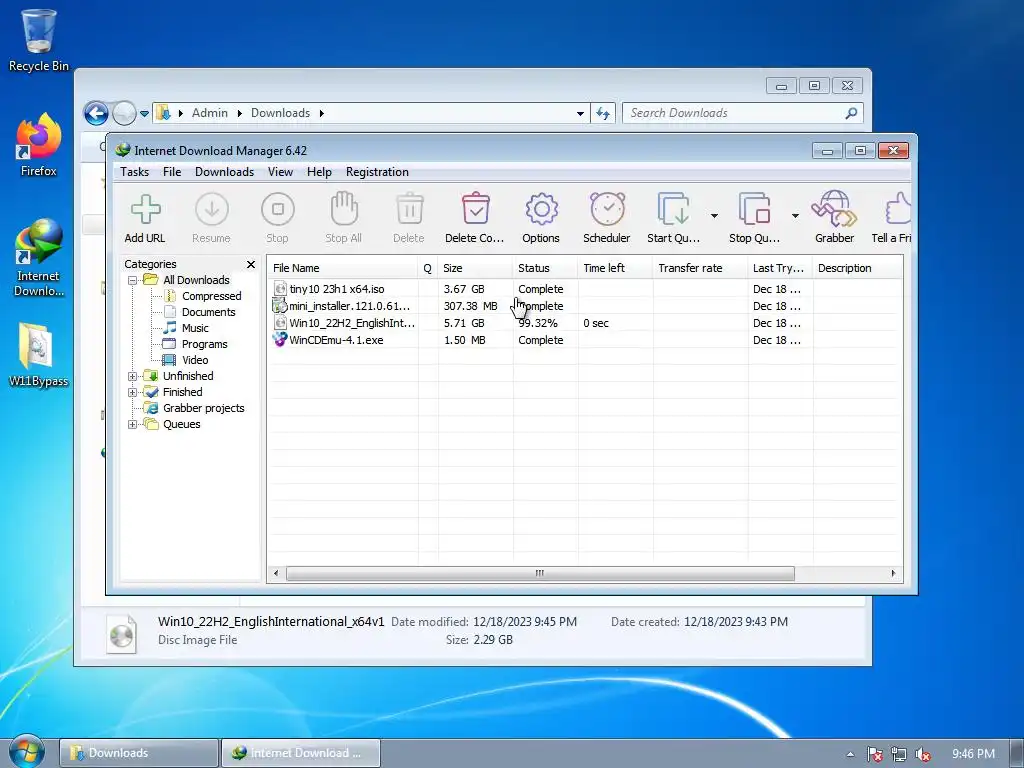Image resolution: width=1024 pixels, height=768 pixels.
Task: Sort by Status column header
Action: pos(545,268)
